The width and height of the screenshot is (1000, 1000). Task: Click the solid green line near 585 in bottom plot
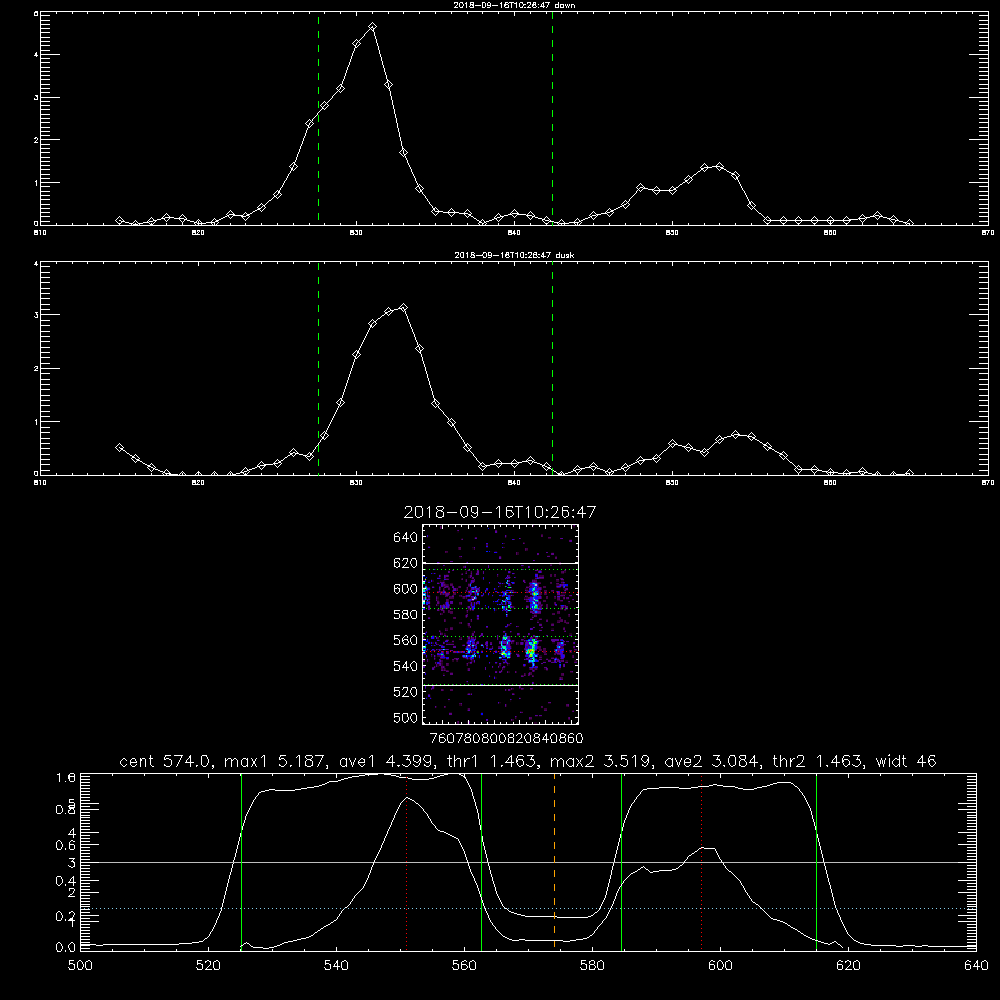pyautogui.click(x=621, y=861)
